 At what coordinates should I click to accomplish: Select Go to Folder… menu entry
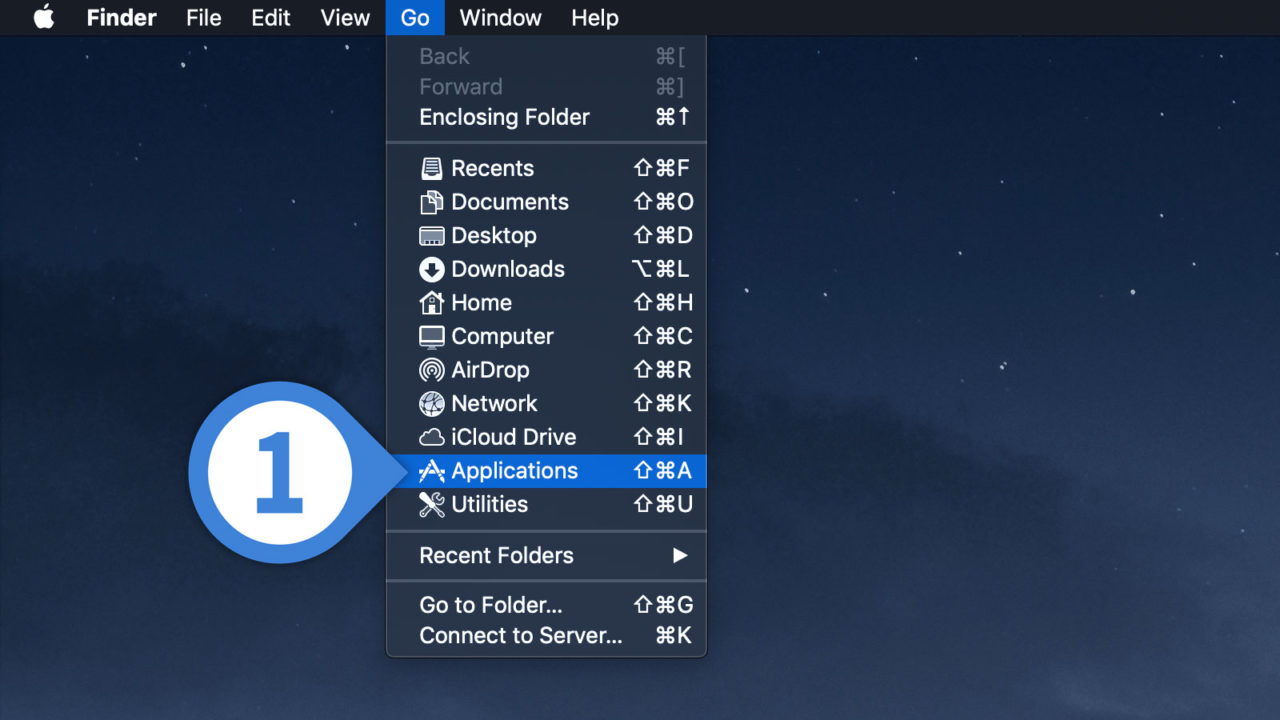coord(546,605)
